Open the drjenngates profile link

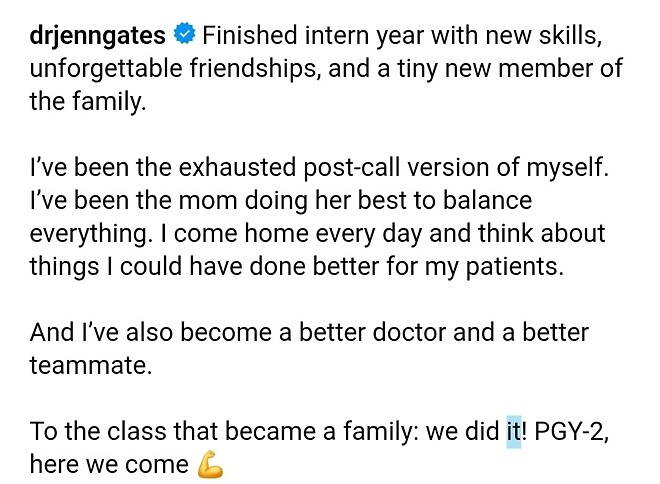click(x=97, y=37)
